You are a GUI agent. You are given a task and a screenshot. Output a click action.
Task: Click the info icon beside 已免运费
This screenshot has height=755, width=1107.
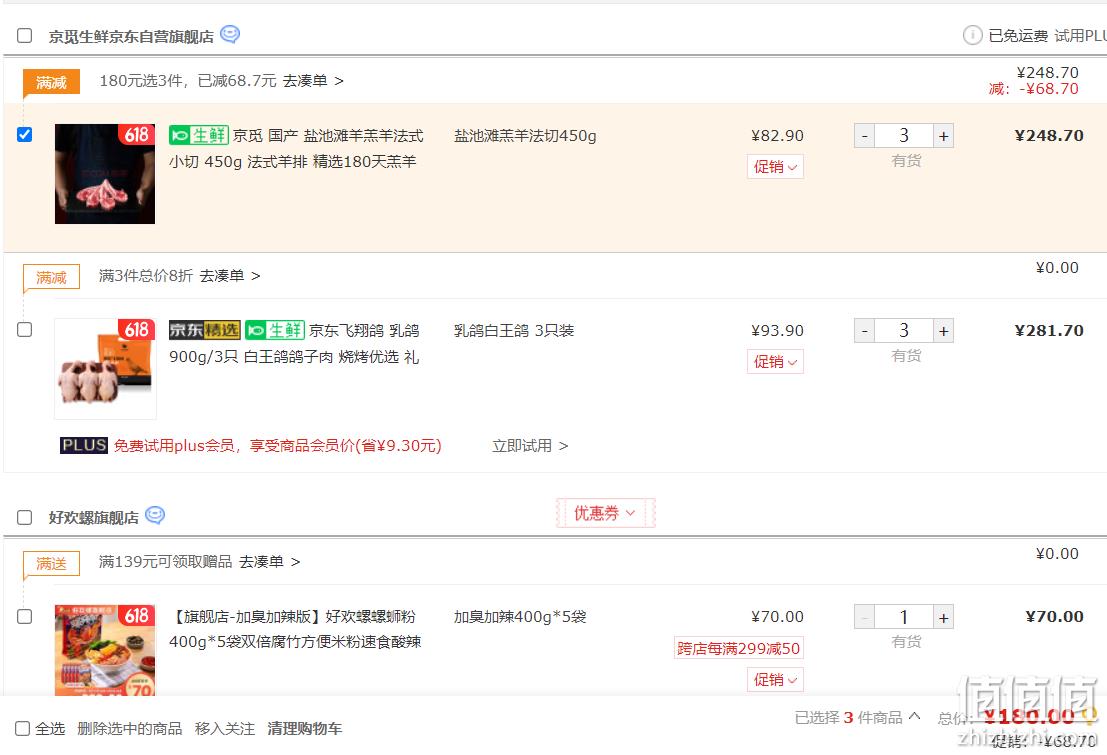coord(972,35)
